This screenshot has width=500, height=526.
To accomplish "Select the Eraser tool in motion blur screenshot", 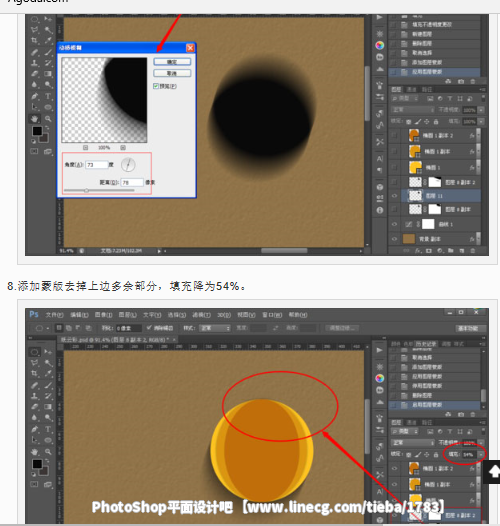I will pos(34,74).
